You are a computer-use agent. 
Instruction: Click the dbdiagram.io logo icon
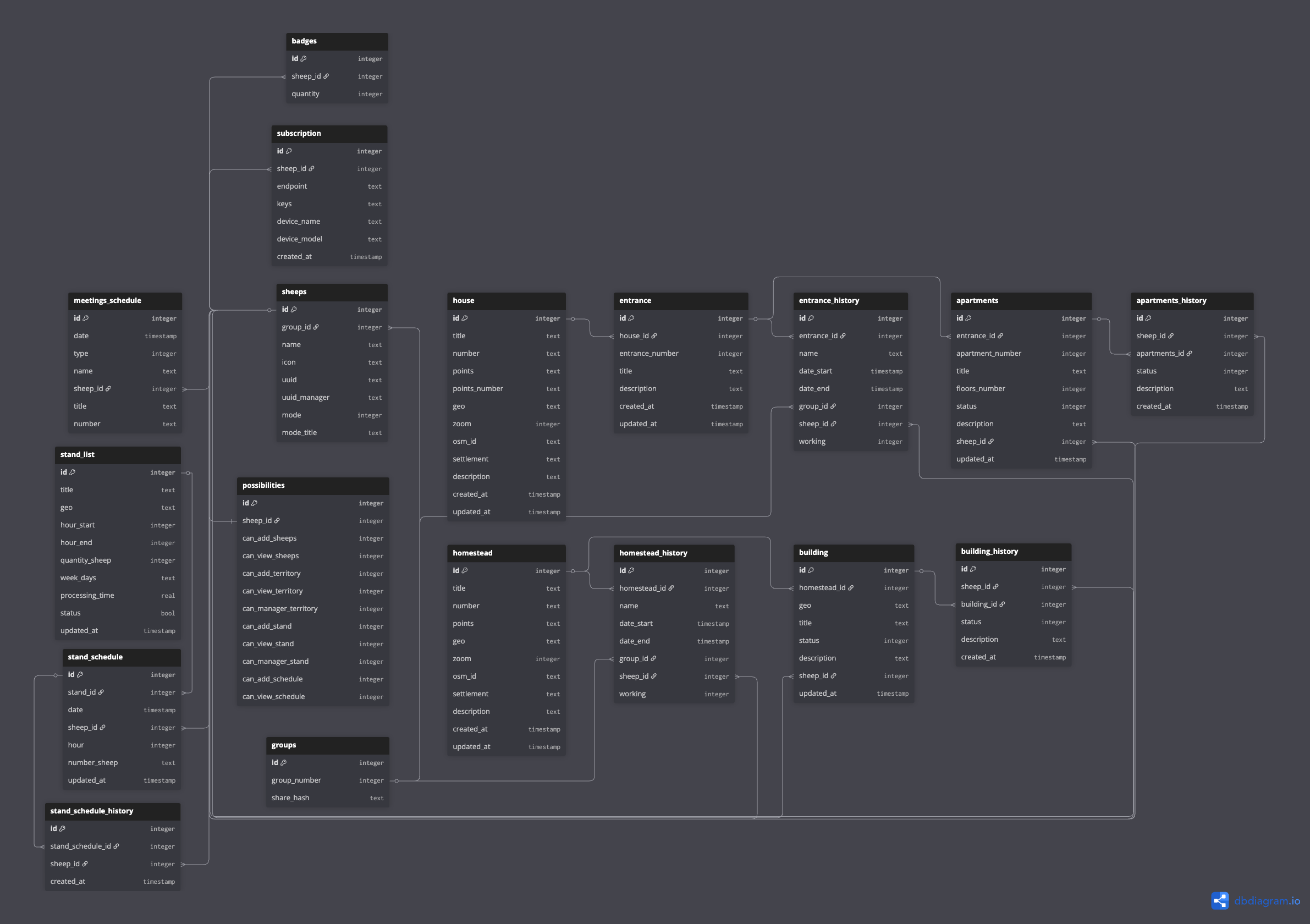[x=1219, y=900]
